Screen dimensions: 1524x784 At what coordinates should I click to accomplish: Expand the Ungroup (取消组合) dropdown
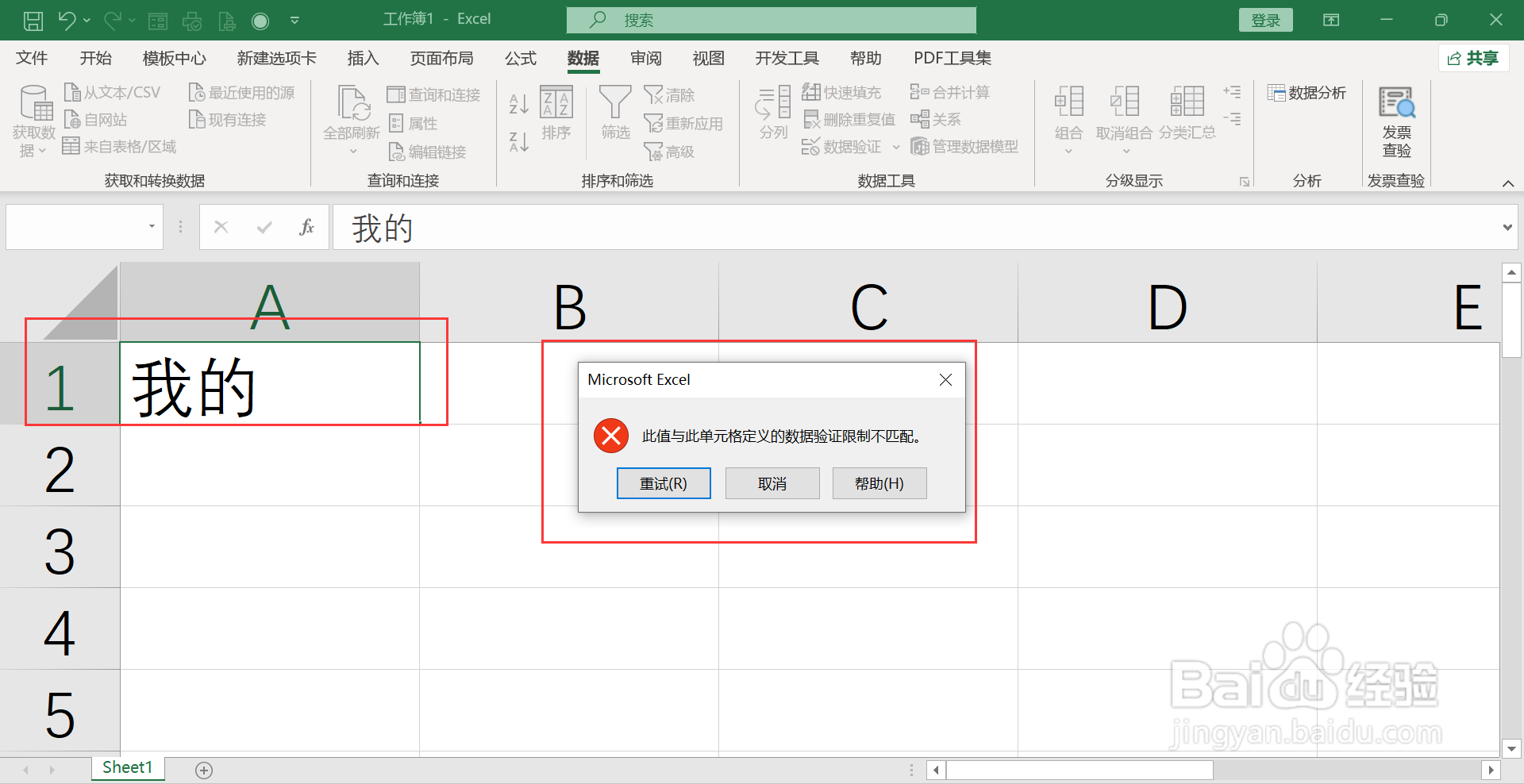pyautogui.click(x=1126, y=152)
